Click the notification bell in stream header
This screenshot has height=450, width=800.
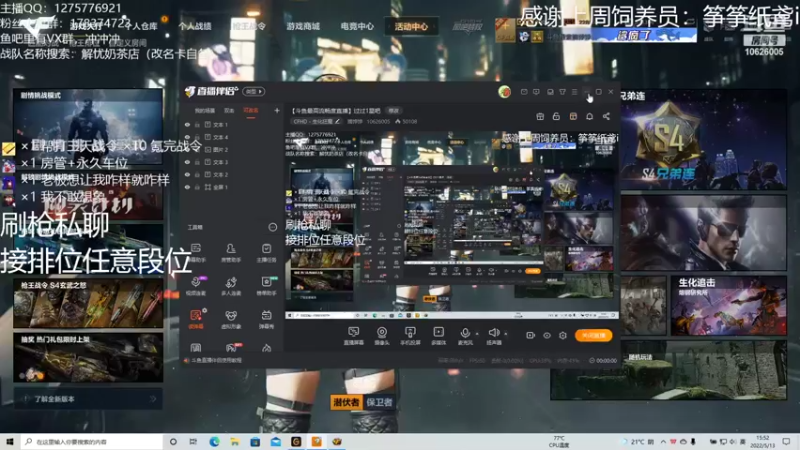coord(589,116)
